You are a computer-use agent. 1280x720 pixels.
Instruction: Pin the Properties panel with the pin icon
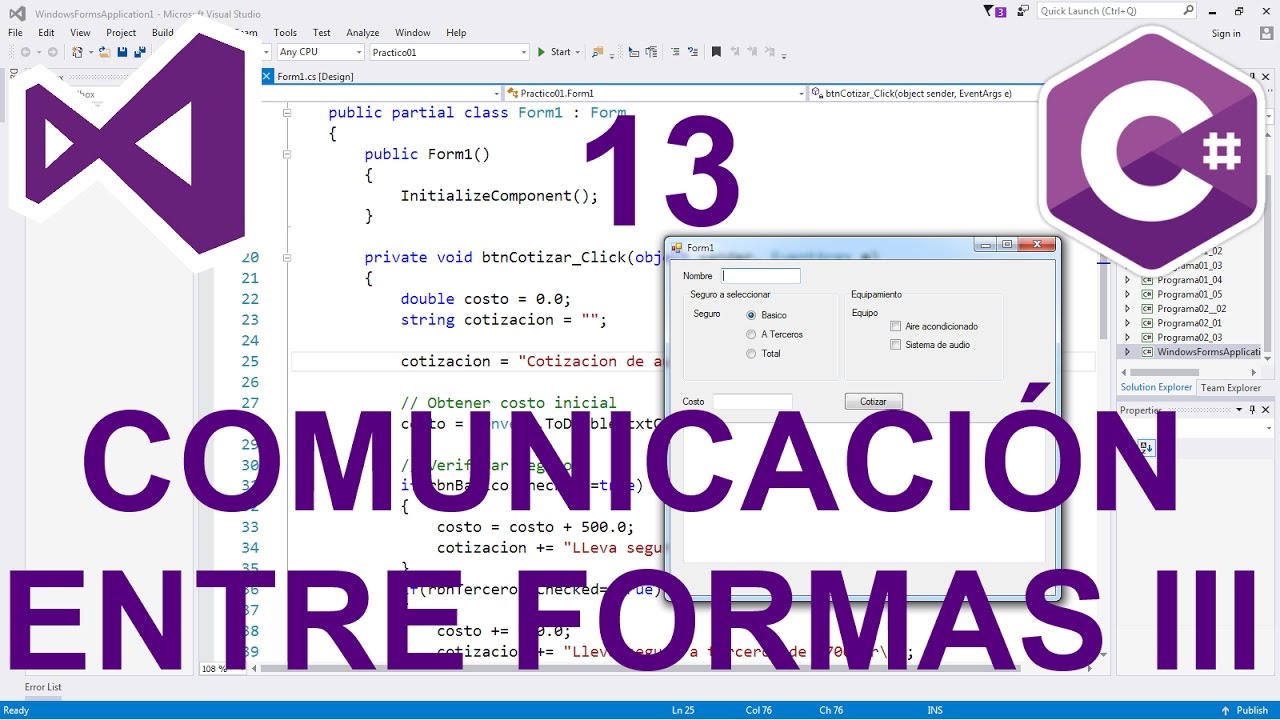point(1252,410)
